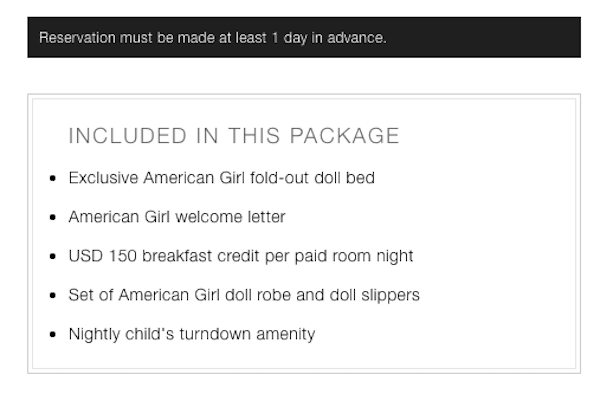The height and width of the screenshot is (394, 600).
Task: Click the word 'INCLUDED' in the heading
Action: [x=127, y=136]
